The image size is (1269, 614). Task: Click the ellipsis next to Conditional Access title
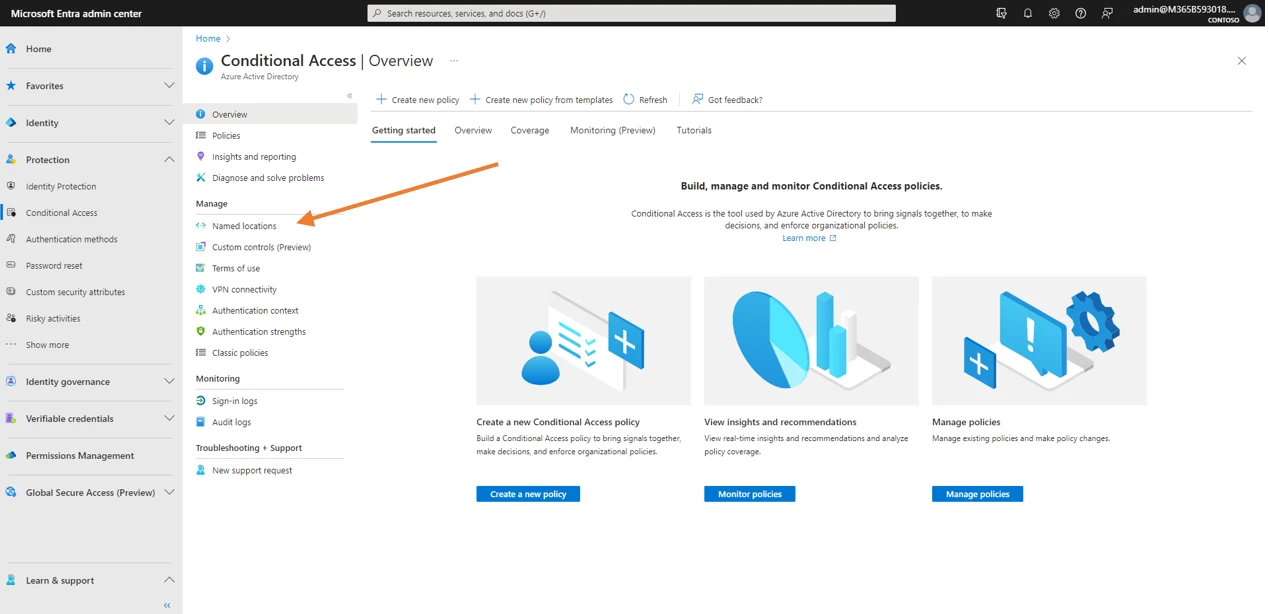tap(454, 61)
